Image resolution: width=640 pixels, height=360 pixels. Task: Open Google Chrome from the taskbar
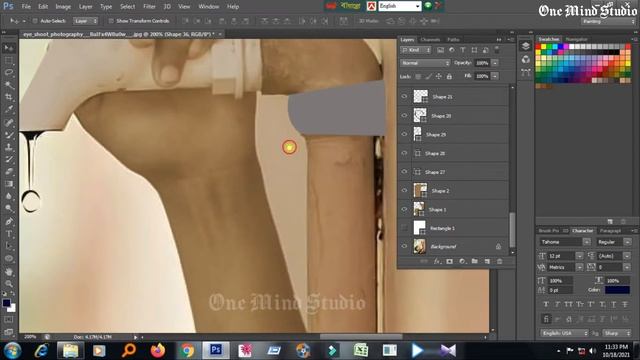click(187, 350)
